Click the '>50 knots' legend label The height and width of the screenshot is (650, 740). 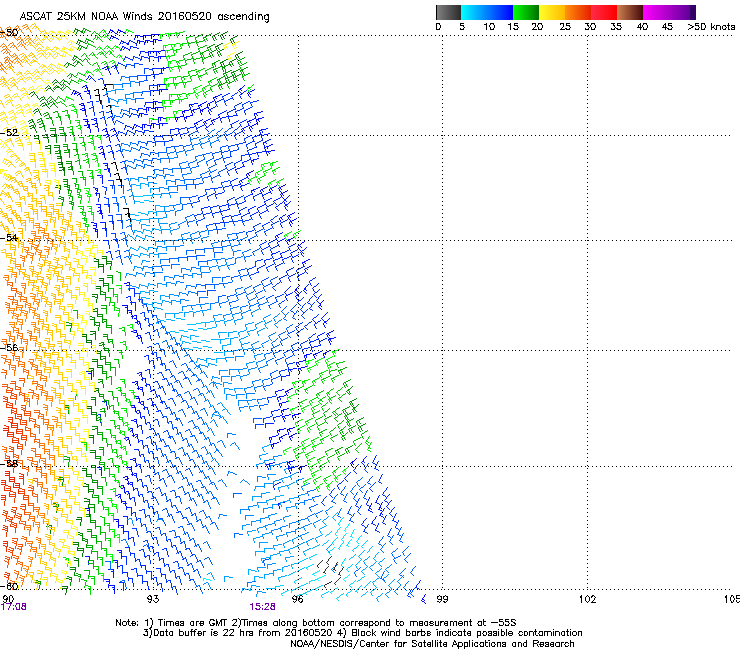coord(711,27)
